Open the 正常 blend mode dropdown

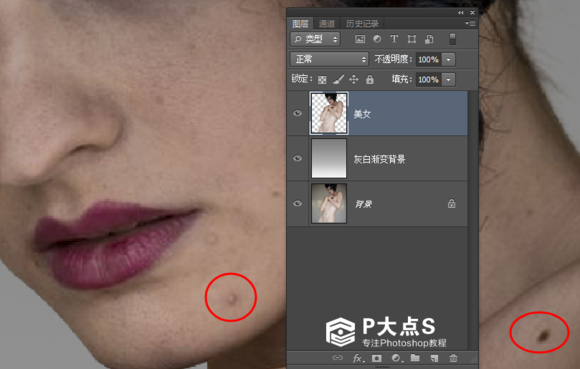(329, 59)
